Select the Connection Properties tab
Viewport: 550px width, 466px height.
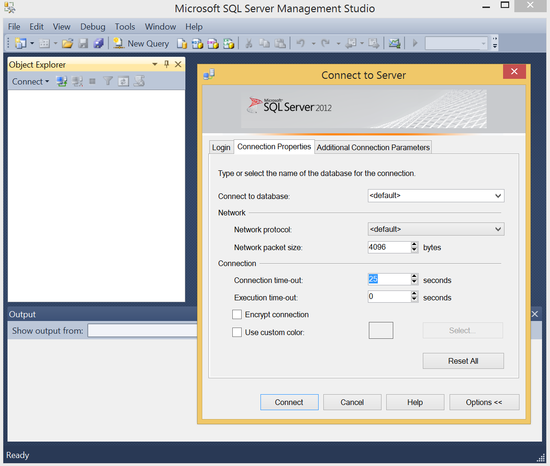[274, 147]
